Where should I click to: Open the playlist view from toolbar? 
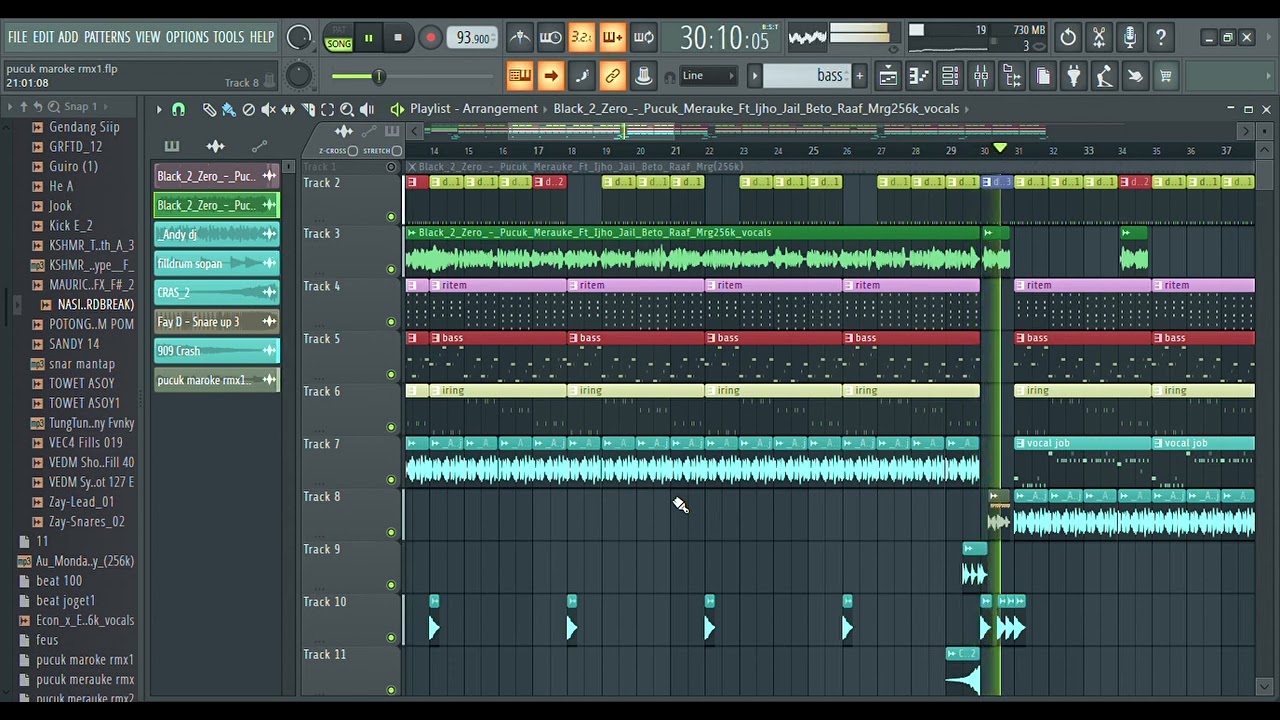[x=888, y=76]
